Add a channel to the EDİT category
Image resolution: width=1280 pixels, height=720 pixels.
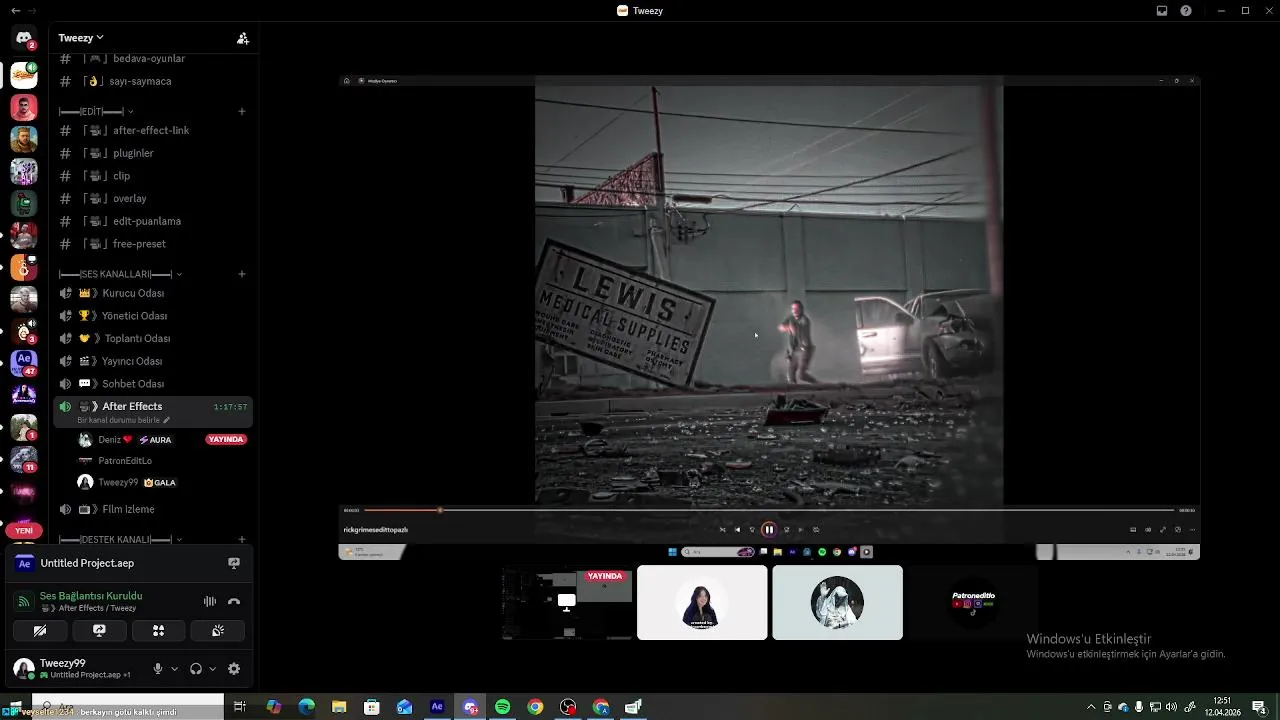point(242,111)
